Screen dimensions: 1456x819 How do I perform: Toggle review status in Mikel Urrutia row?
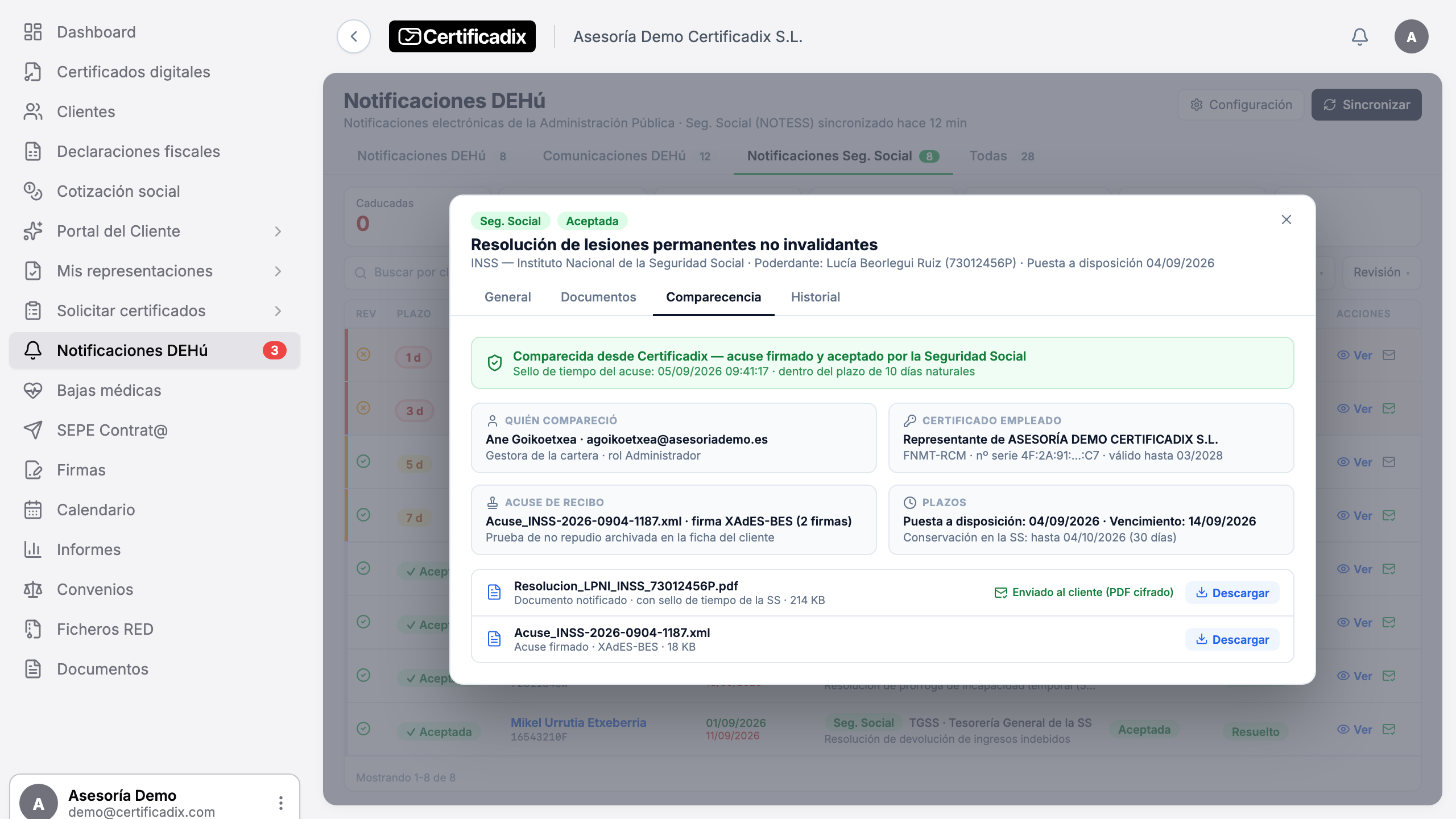[x=363, y=729]
